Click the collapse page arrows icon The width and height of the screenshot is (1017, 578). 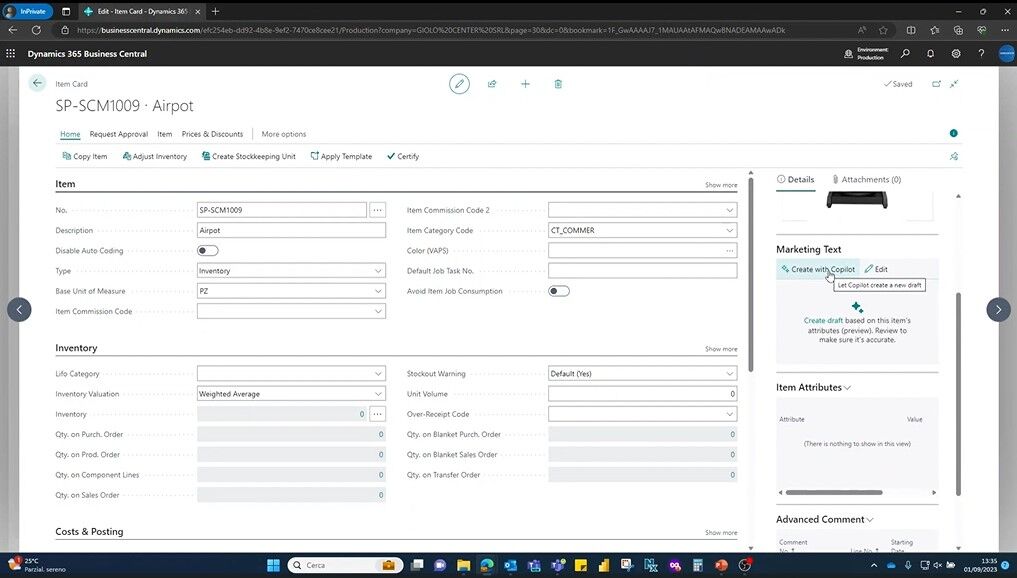click(x=954, y=84)
